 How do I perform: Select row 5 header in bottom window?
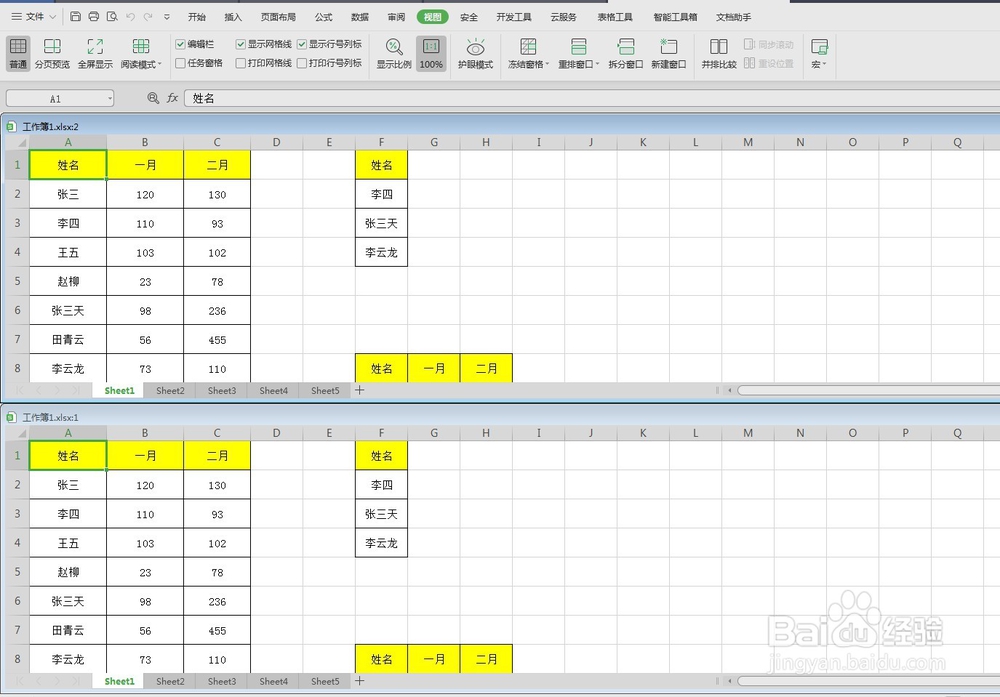[x=17, y=572]
